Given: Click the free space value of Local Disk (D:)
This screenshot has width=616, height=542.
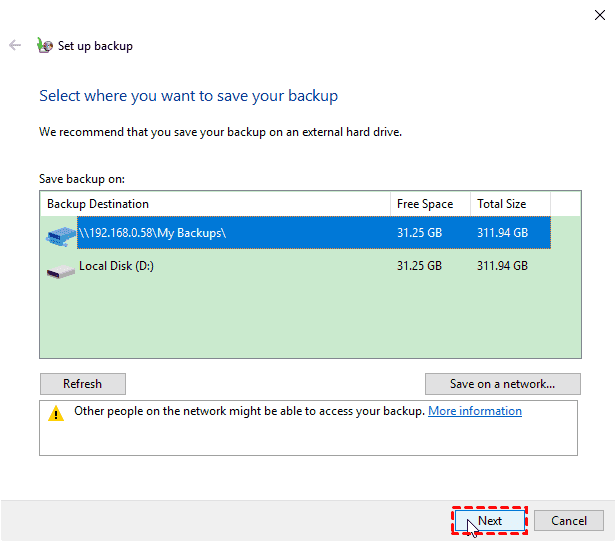Looking at the screenshot, I should click(x=419, y=266).
